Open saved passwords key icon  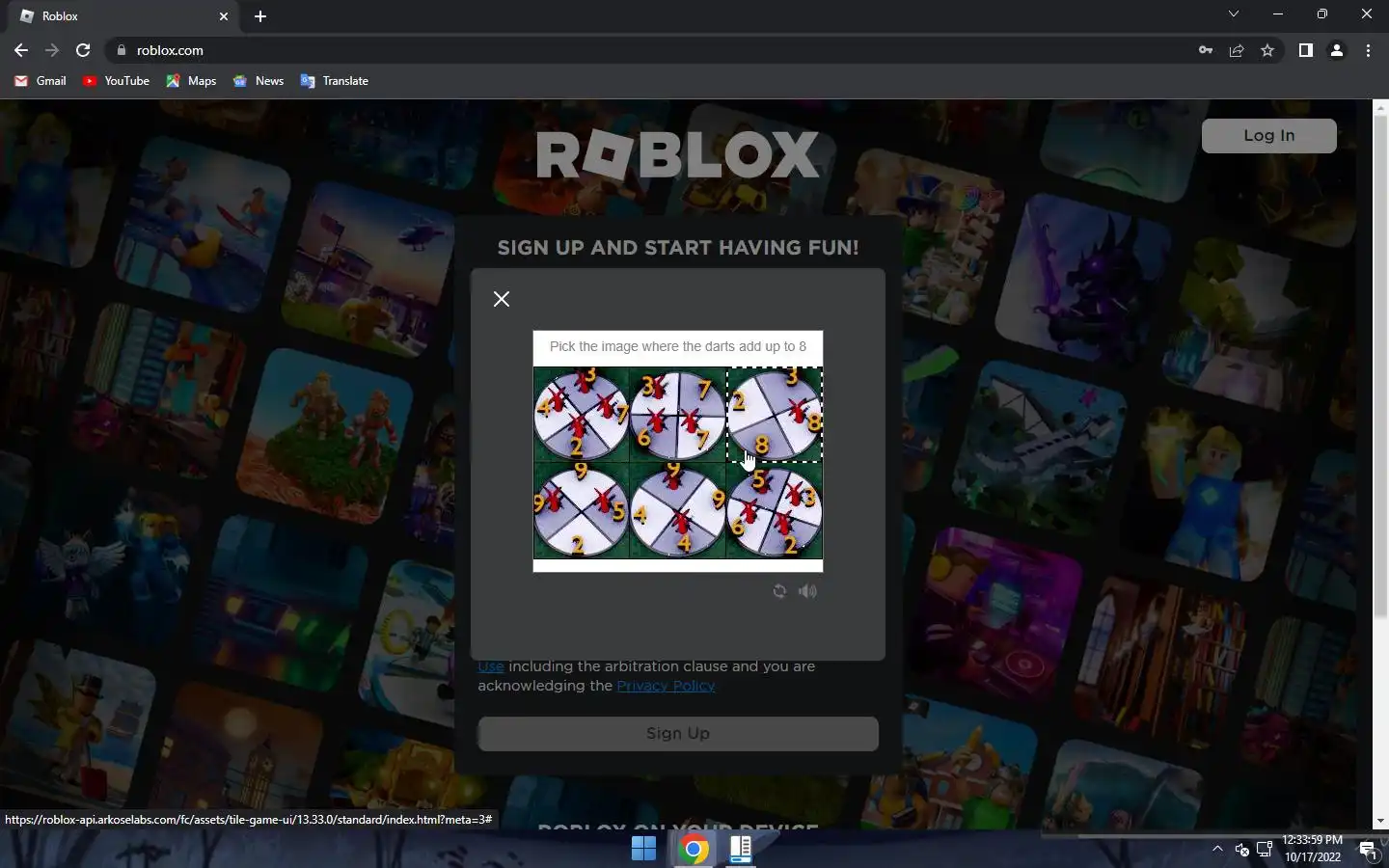1206,50
